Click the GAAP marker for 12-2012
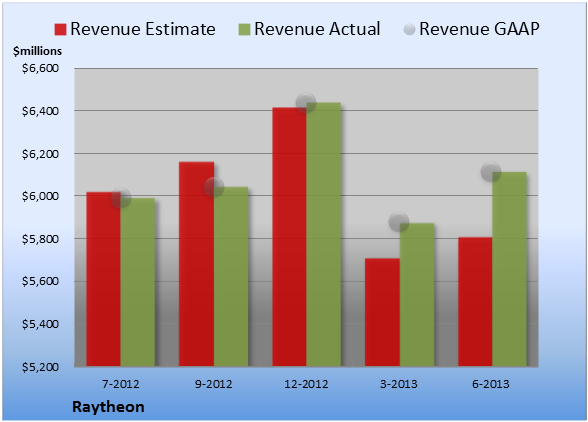 coord(306,102)
